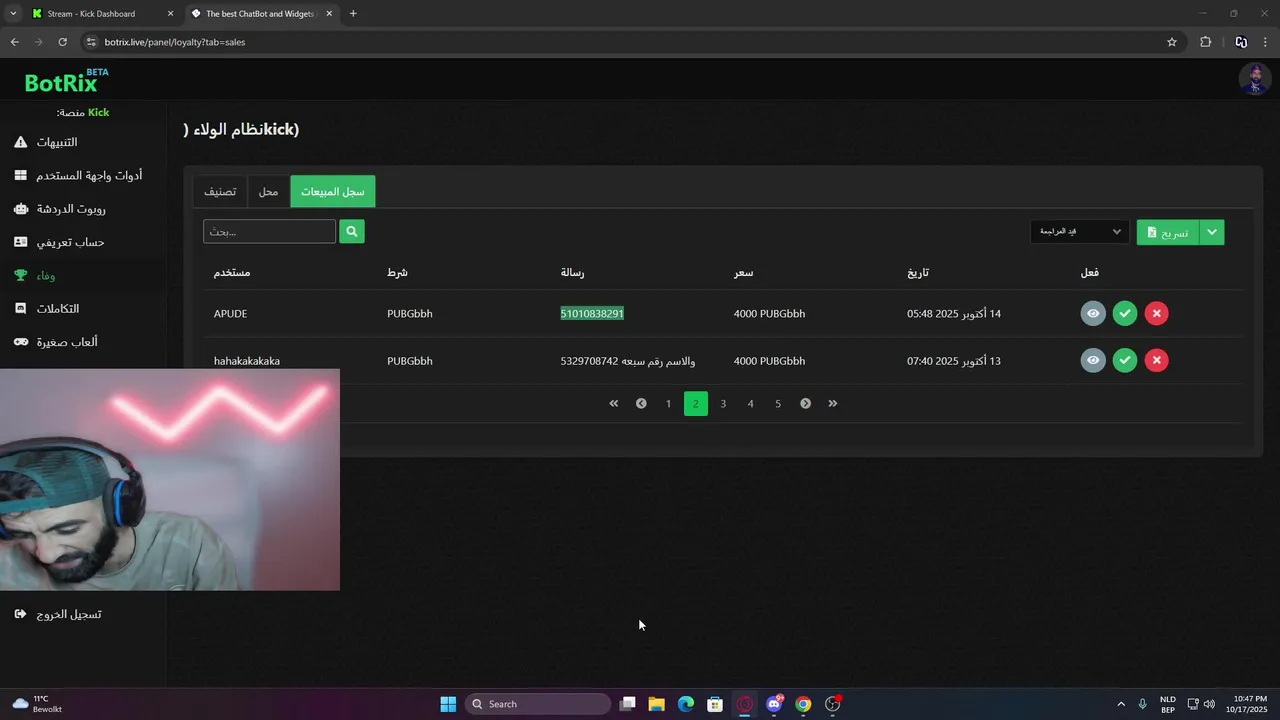Screen dimensions: 1280x720
Task: Click the تاريخ date column header
Action: pyautogui.click(x=918, y=272)
